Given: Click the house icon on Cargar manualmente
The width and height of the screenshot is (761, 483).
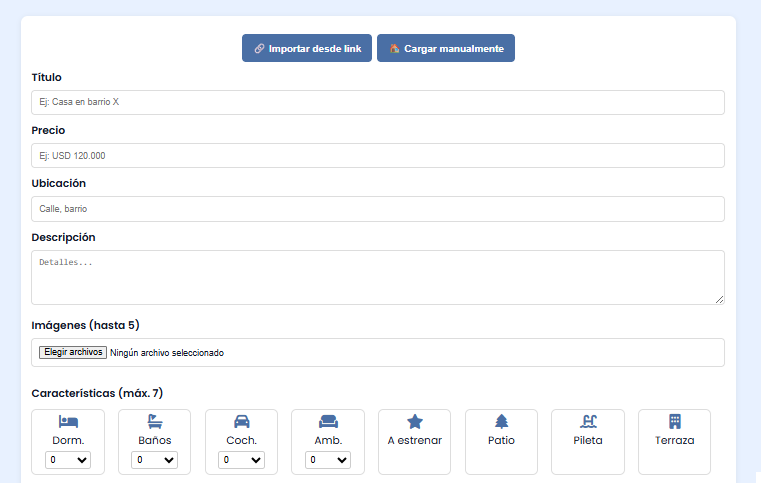Looking at the screenshot, I should click(x=395, y=49).
